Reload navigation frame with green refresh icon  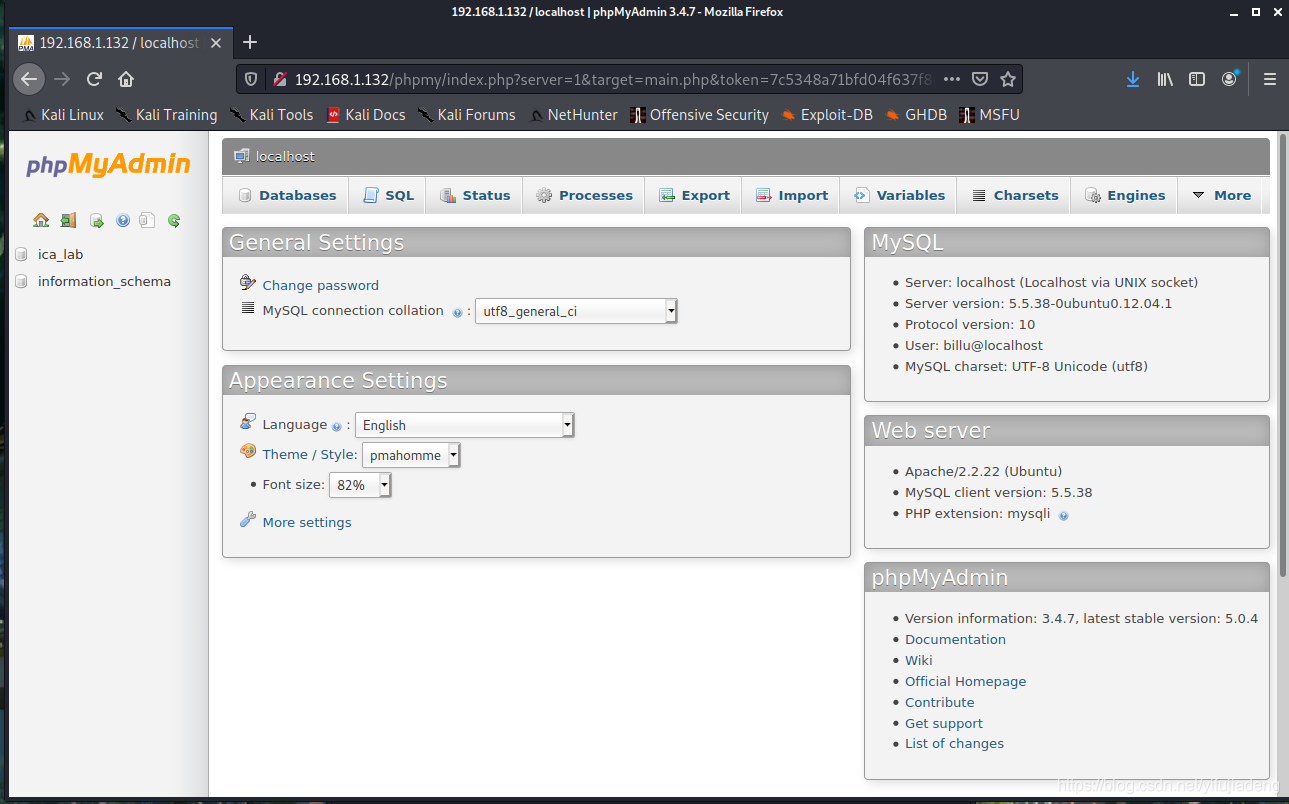click(x=174, y=220)
